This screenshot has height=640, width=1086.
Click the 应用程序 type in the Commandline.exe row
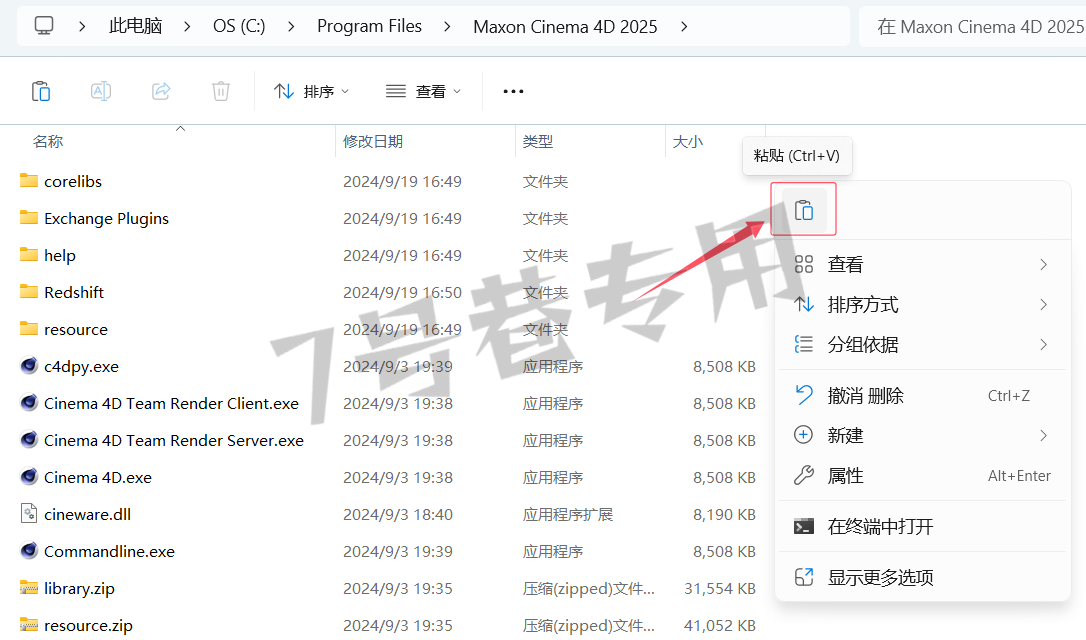coord(553,551)
